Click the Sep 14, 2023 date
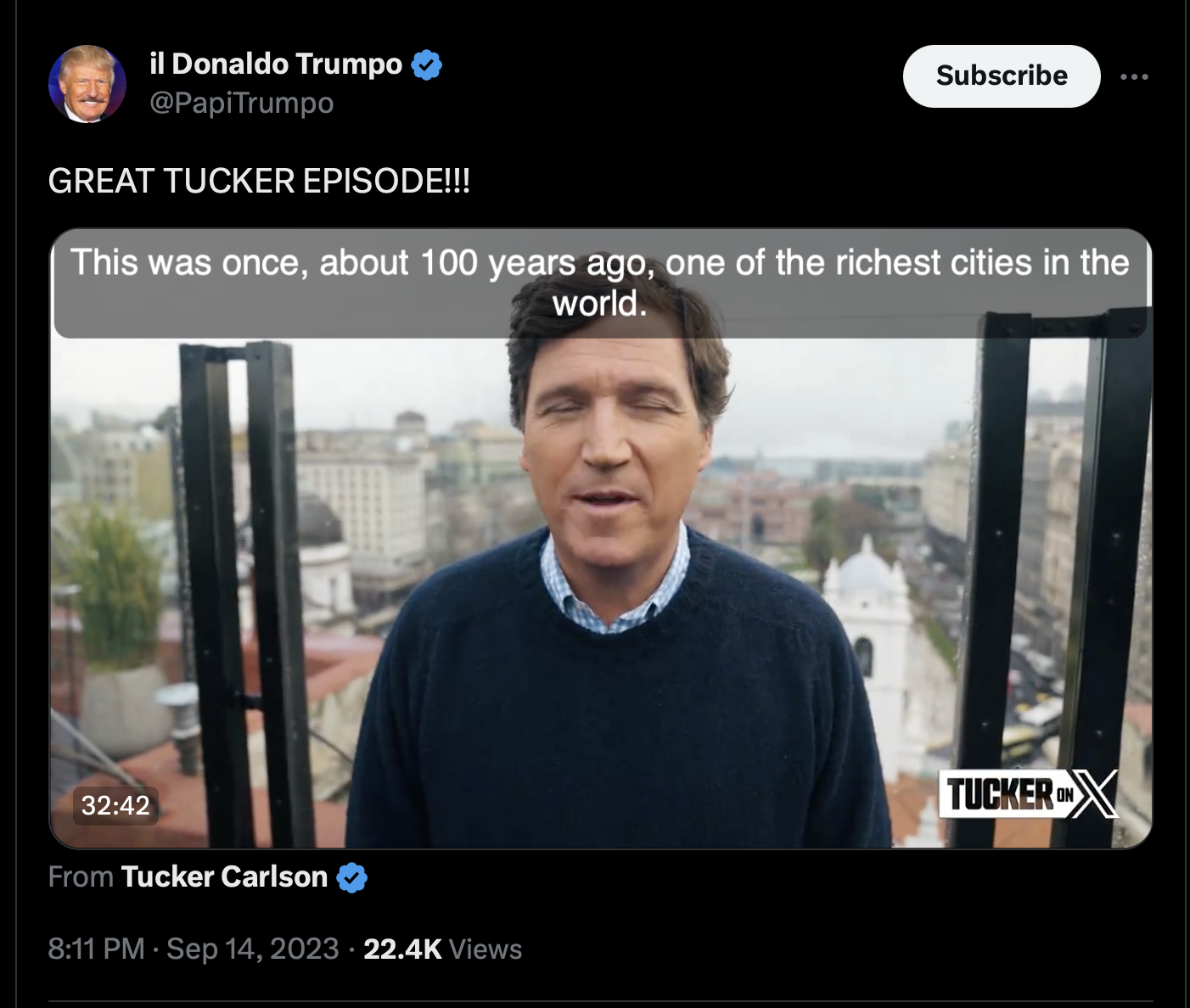Screen dimensions: 1190x1008 pos(253,949)
